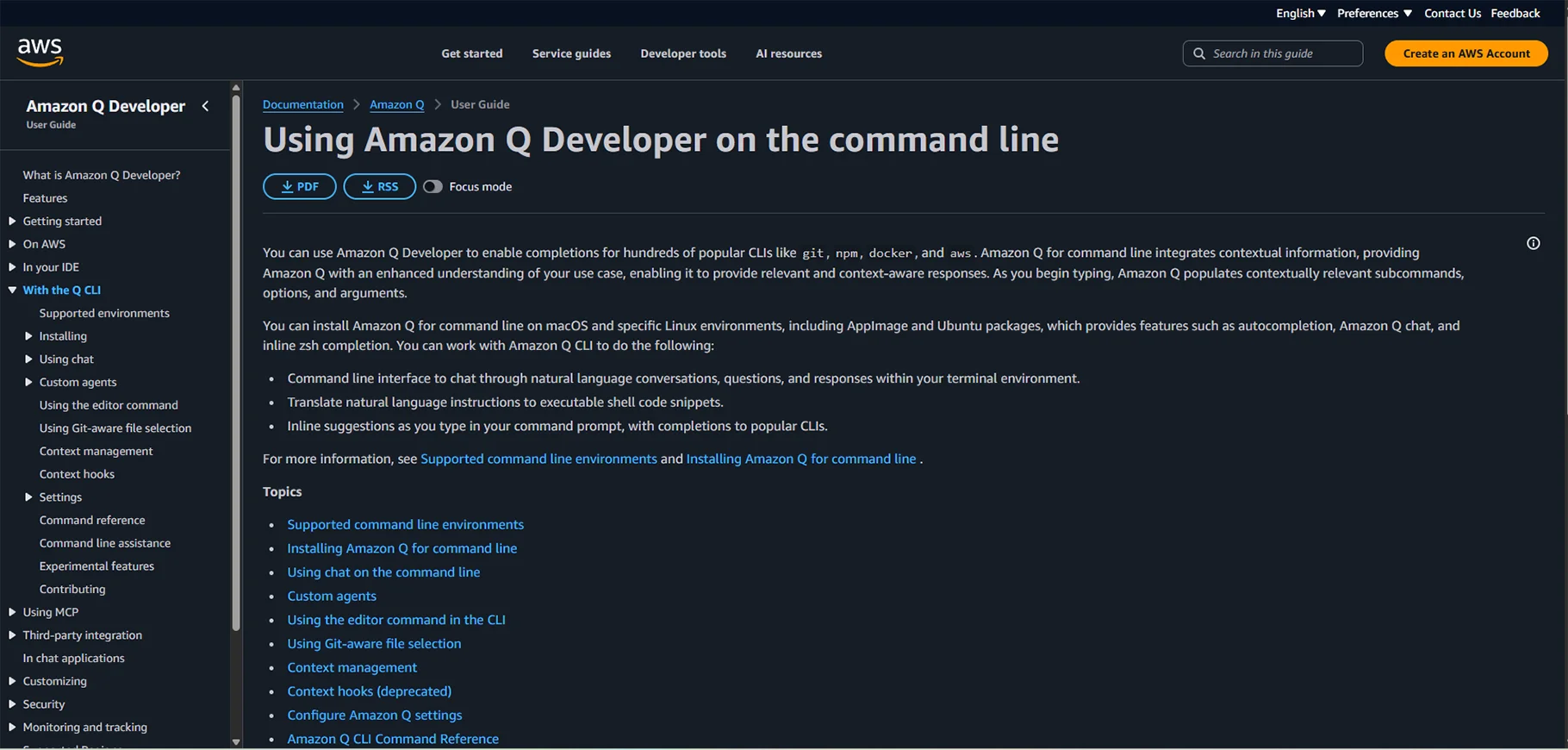Expand the On AWS section arrow

pos(12,244)
